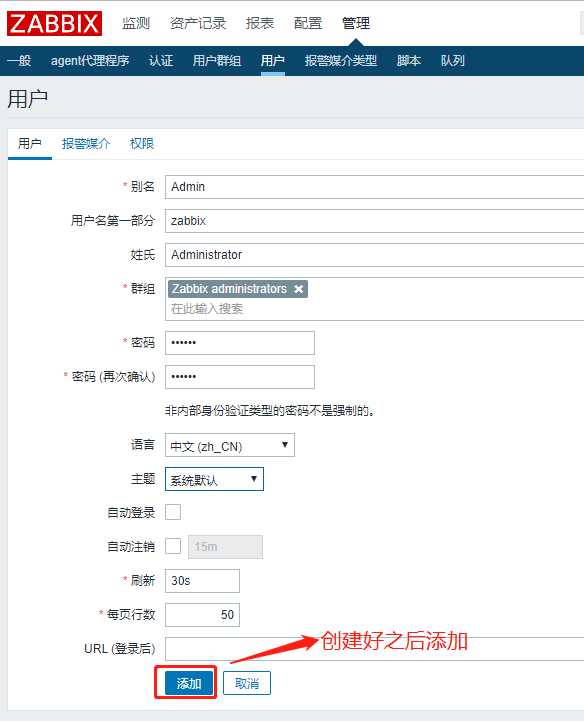Click the 用户 page heading
584x721 pixels.
pos(28,99)
